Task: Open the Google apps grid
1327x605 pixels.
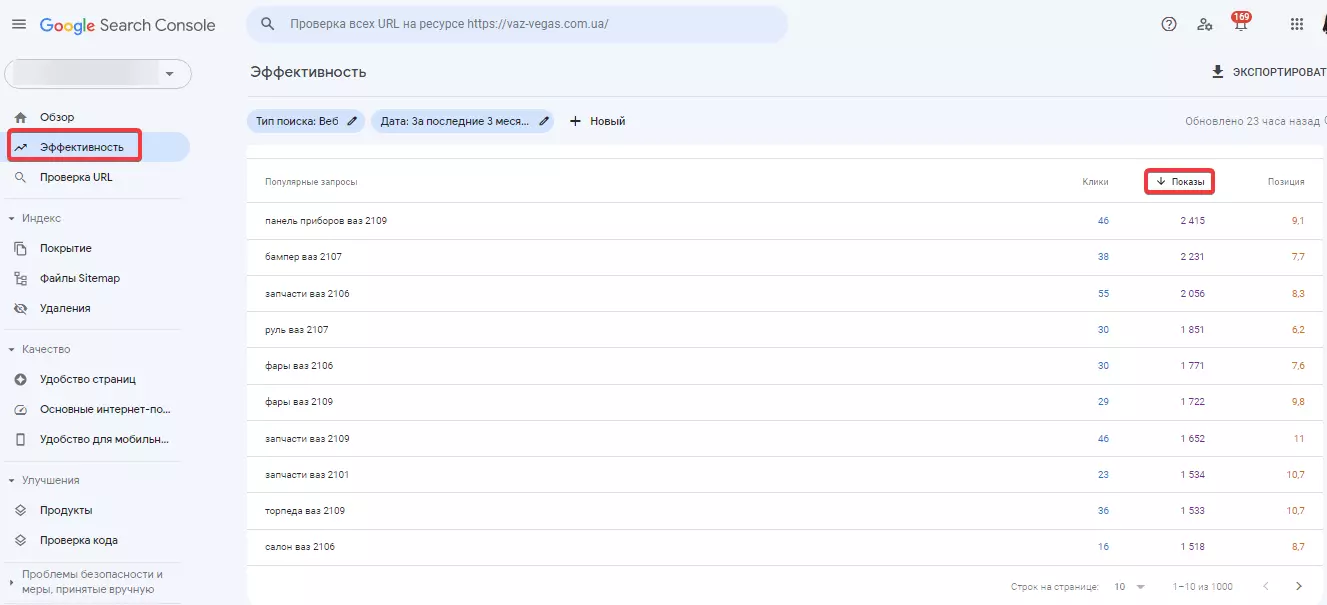Action: pos(1297,25)
